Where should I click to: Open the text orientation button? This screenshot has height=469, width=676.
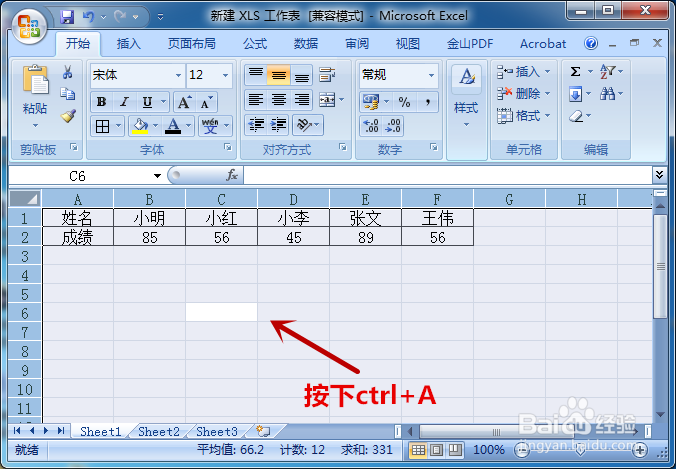tap(304, 125)
